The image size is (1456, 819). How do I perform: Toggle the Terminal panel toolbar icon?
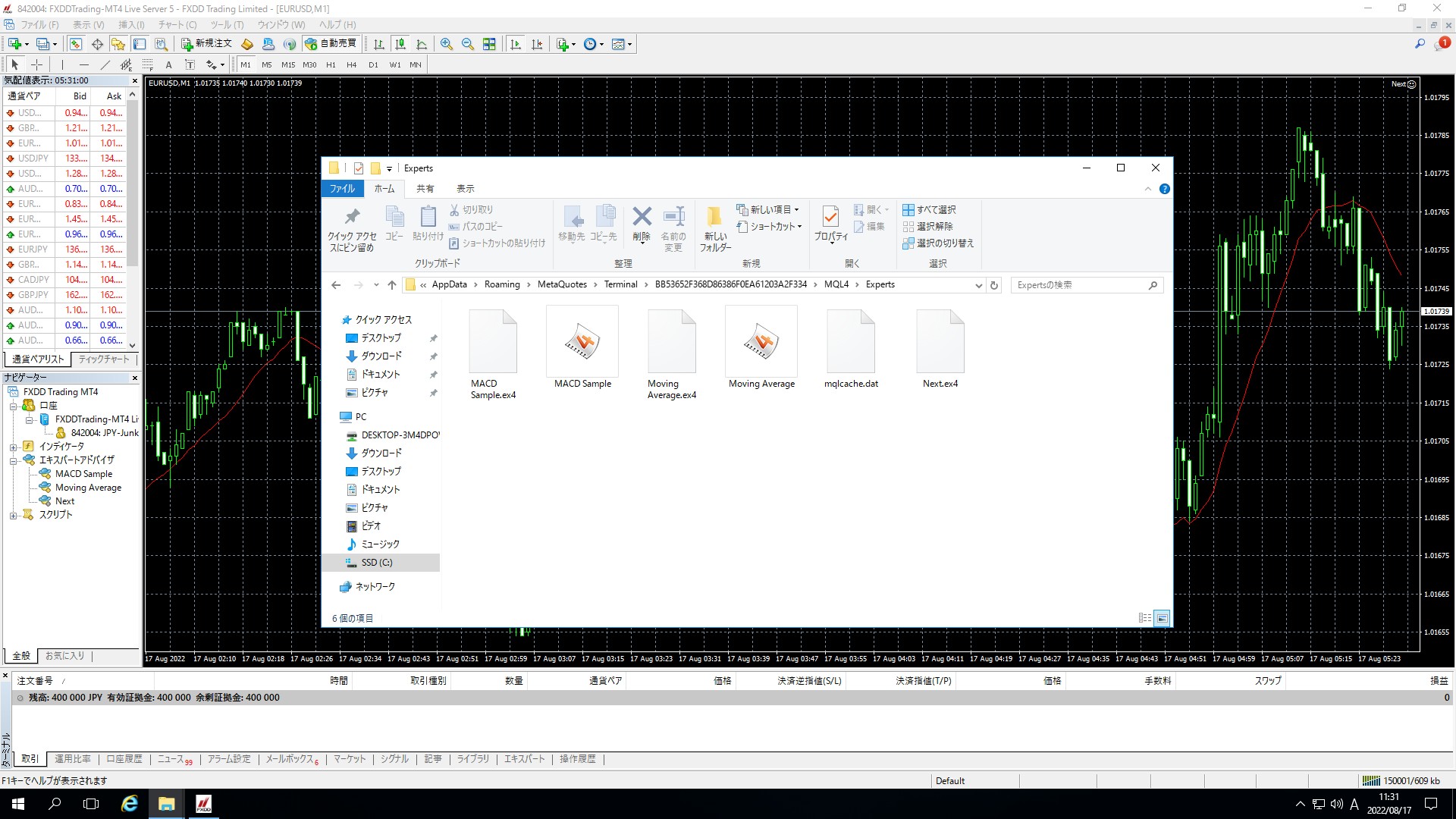coord(140,44)
